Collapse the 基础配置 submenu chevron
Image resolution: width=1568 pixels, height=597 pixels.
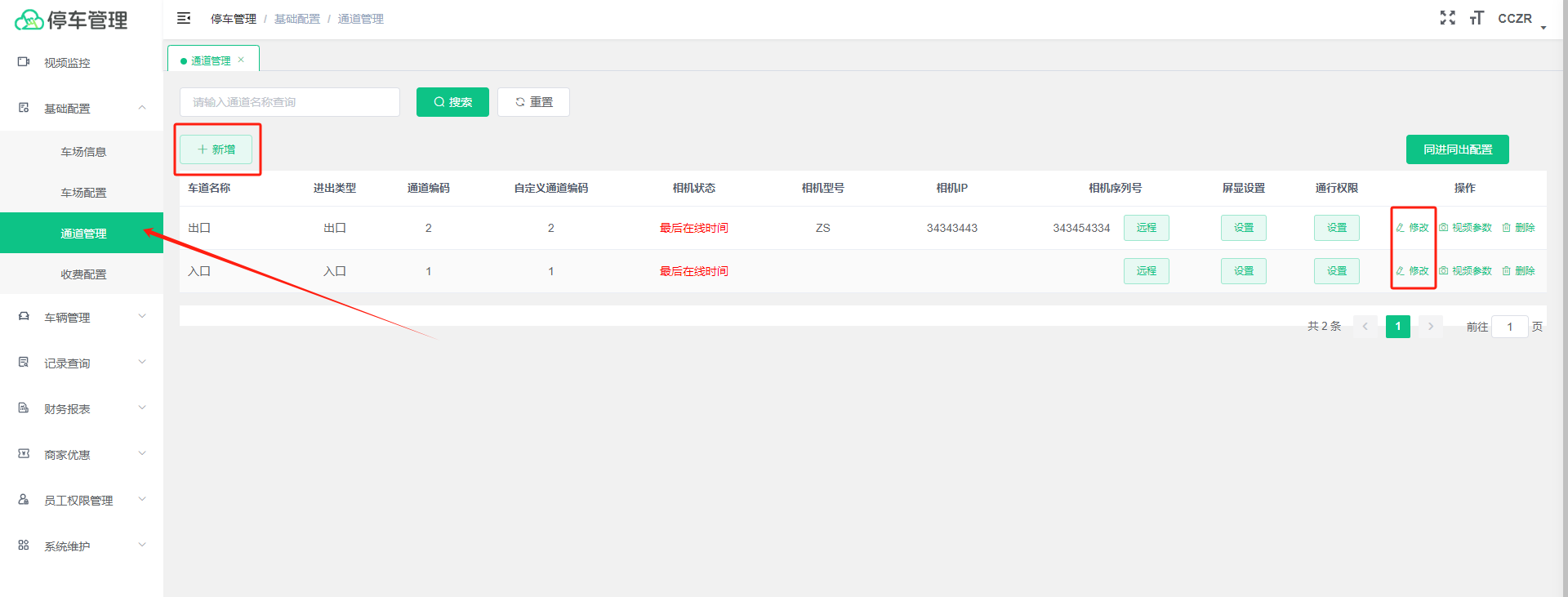click(x=142, y=108)
